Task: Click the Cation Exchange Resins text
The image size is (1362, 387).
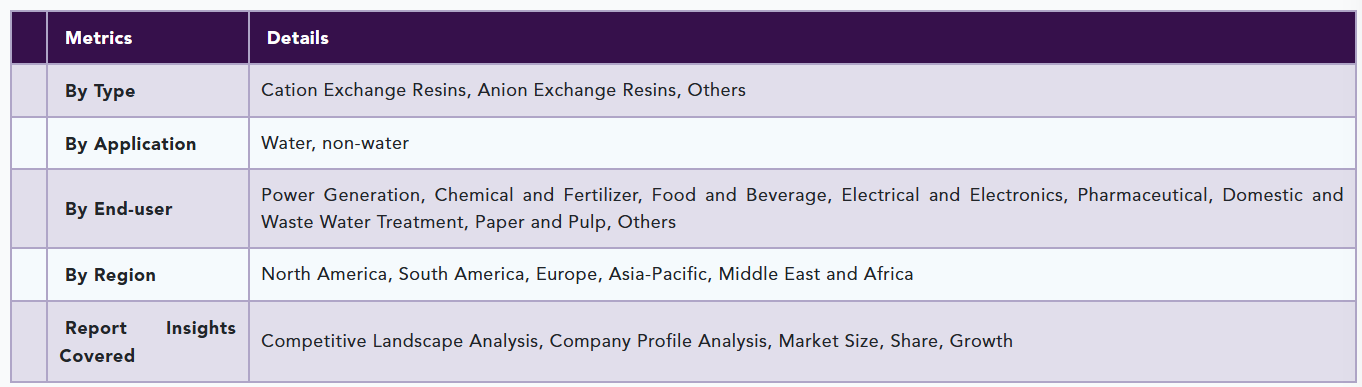Action: click(x=364, y=90)
